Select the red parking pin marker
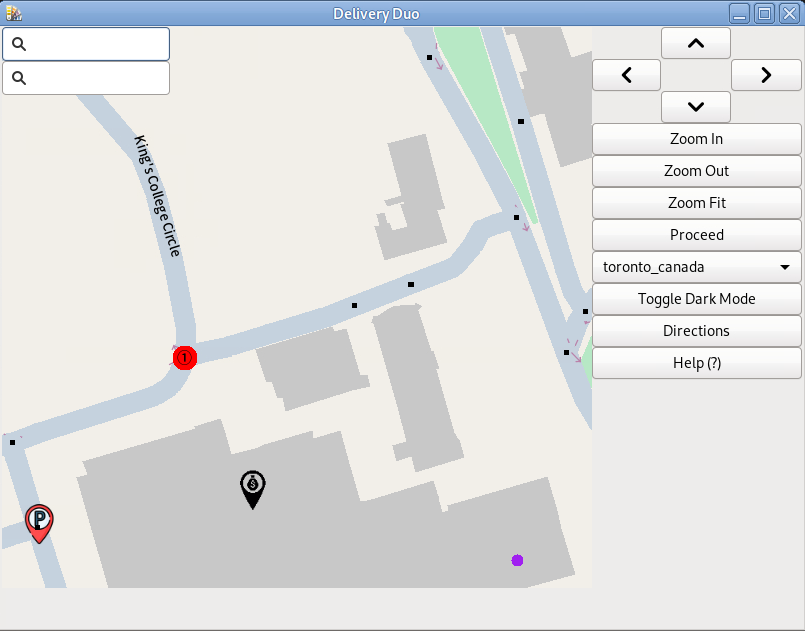 tap(39, 521)
